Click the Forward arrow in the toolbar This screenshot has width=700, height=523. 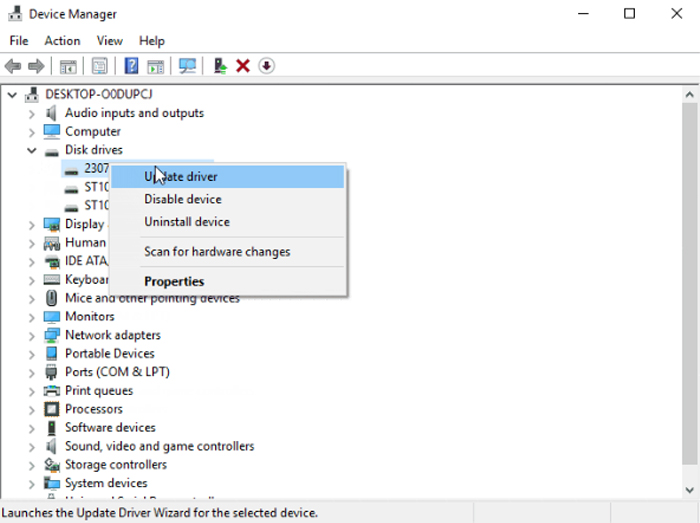tap(36, 66)
